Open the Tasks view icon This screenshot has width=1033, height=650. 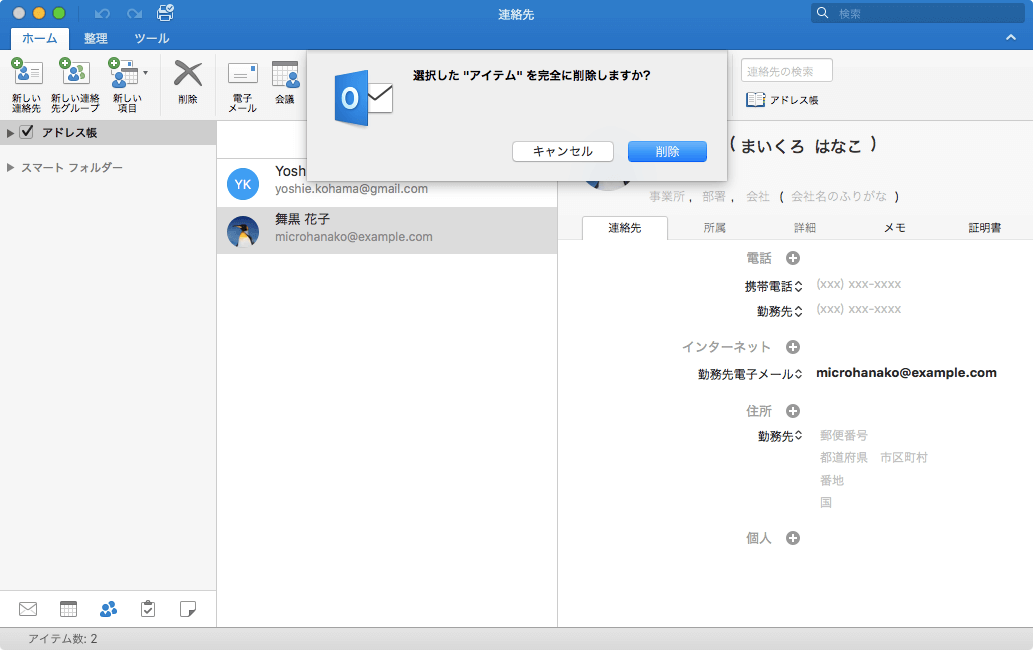tap(148, 608)
